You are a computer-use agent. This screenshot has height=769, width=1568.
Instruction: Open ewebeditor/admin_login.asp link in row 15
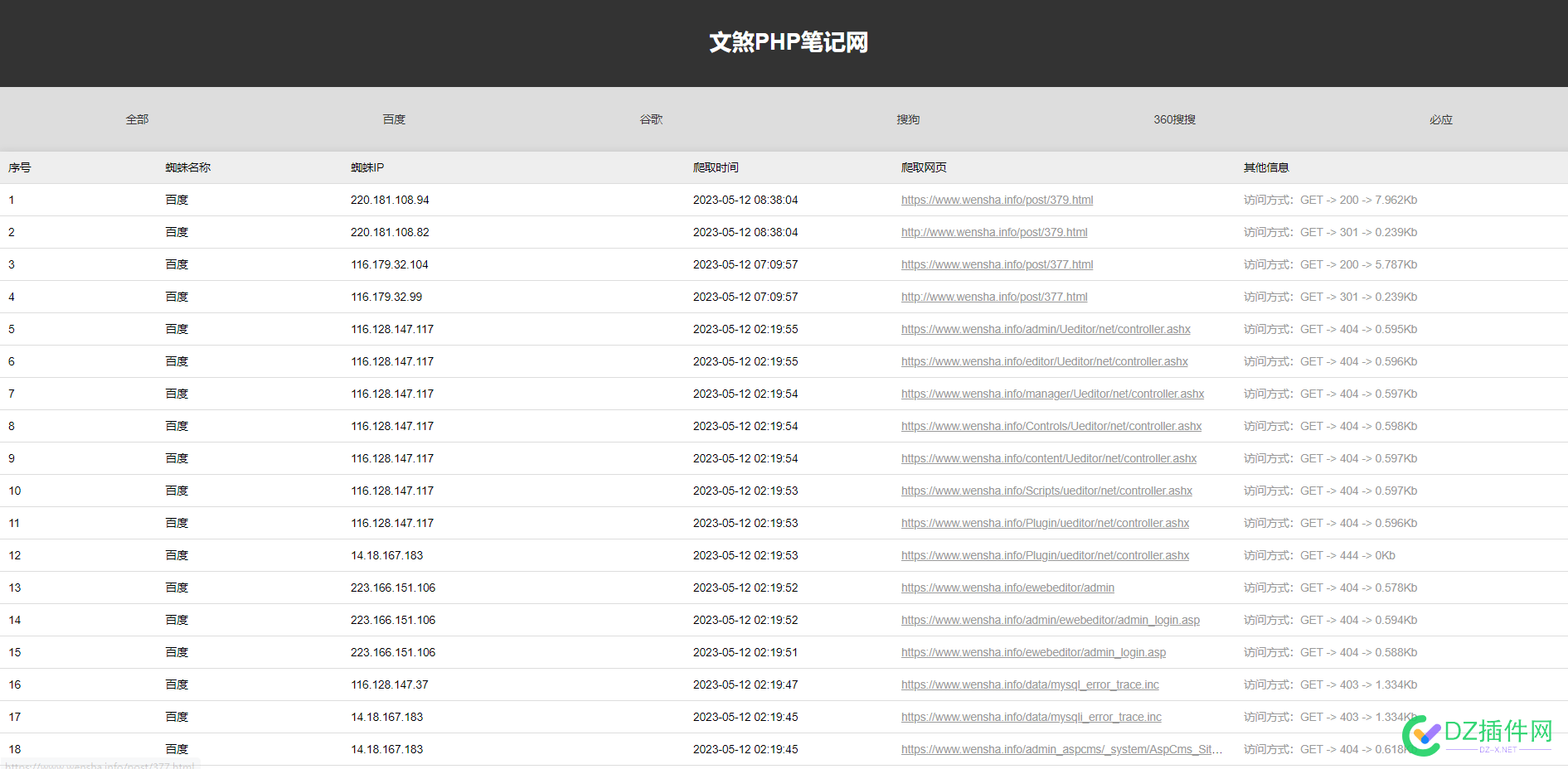(x=1033, y=652)
